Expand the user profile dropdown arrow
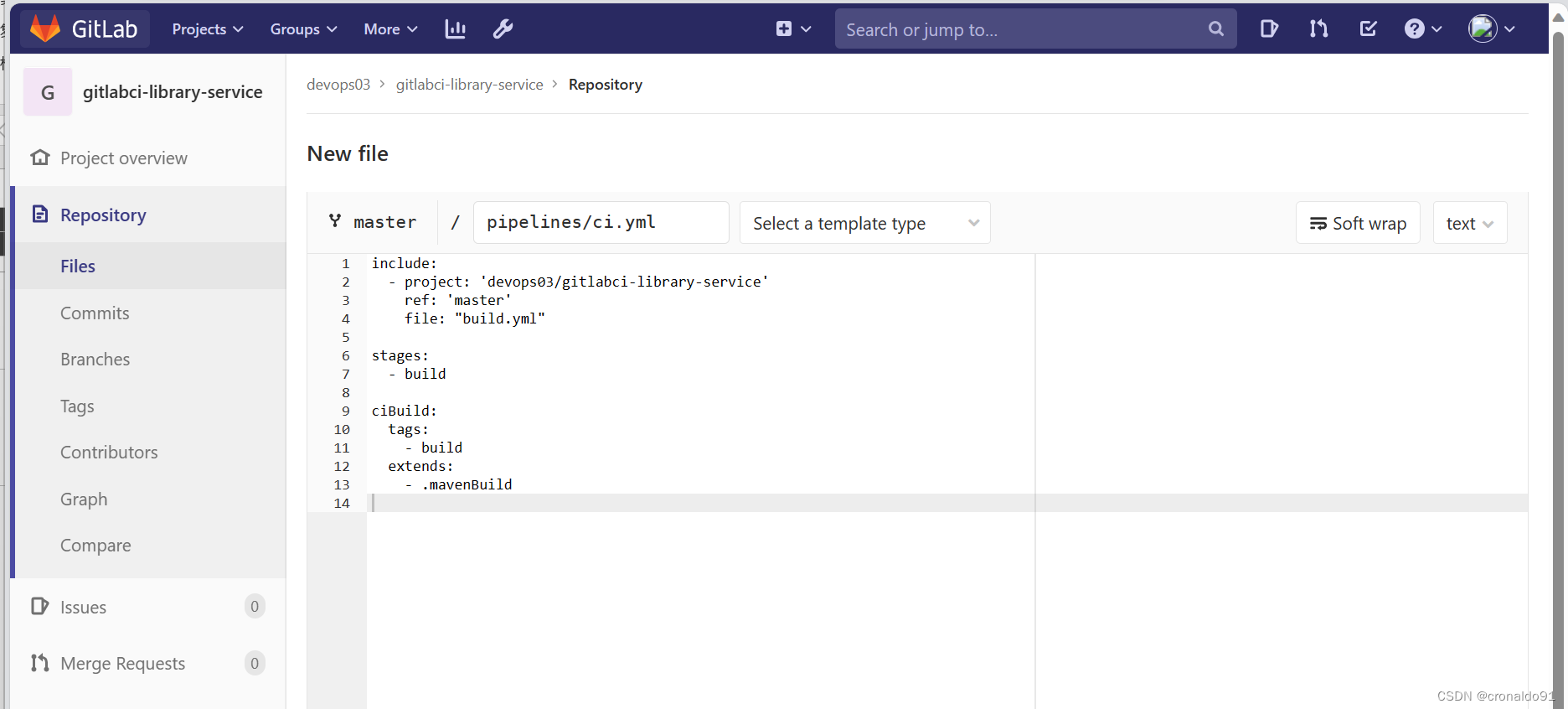Screen dimensions: 1568x709 tap(1509, 29)
